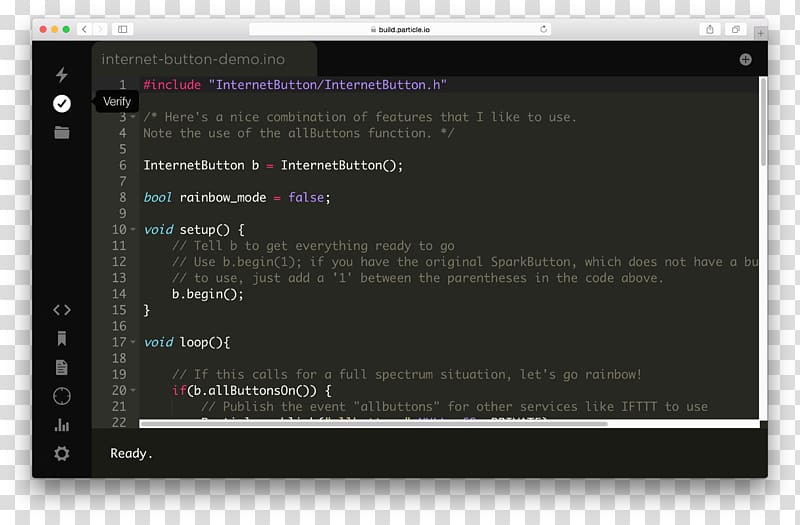
Task: Open the Settings gear icon
Action: coord(62,453)
